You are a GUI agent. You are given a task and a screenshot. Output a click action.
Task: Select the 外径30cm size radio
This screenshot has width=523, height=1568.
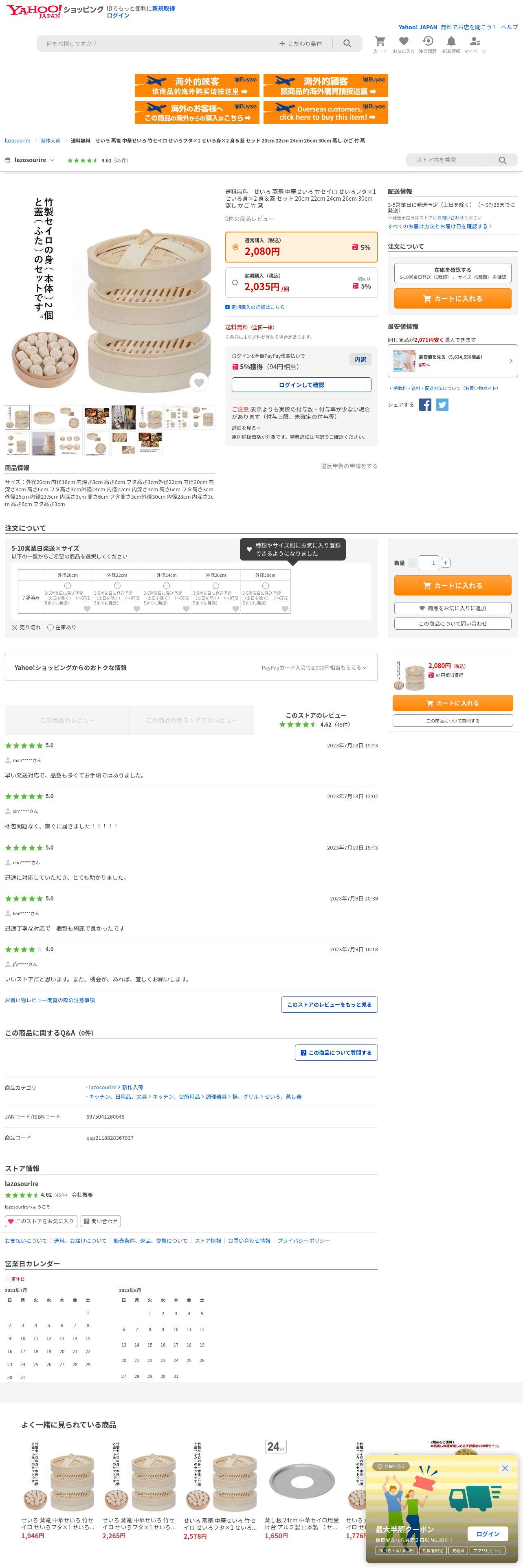[x=265, y=586]
